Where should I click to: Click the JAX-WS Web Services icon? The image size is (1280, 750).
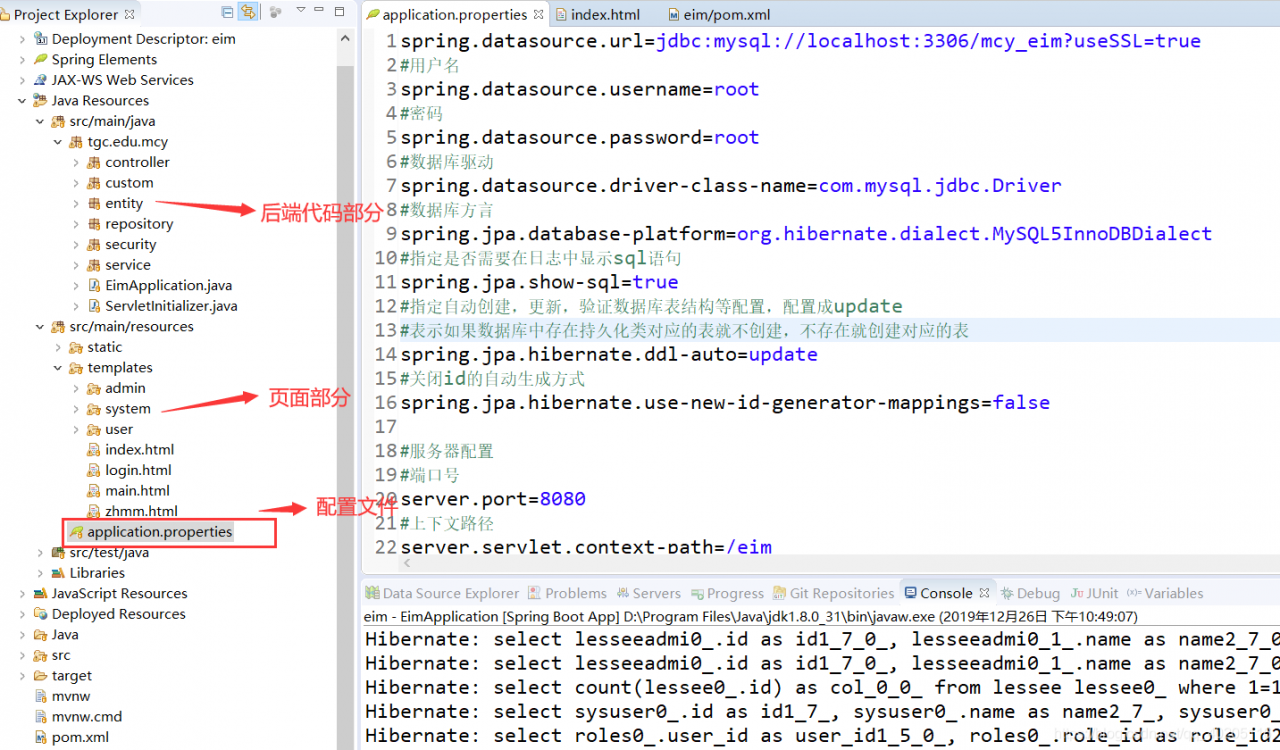[x=40, y=80]
